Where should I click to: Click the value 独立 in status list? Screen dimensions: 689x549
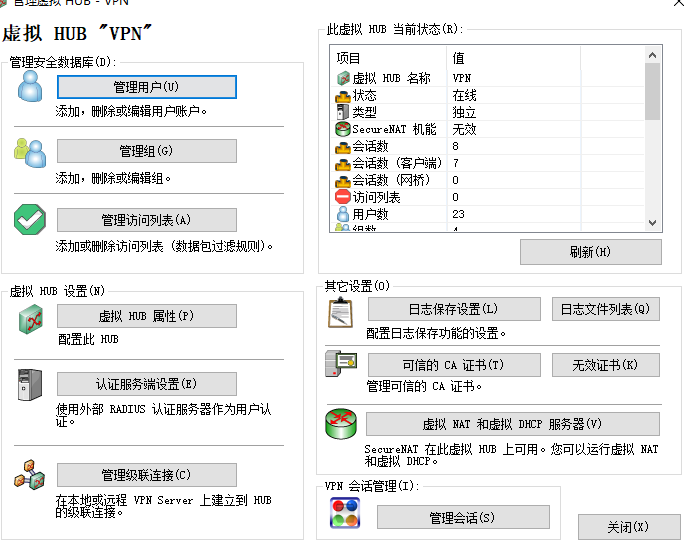464,113
